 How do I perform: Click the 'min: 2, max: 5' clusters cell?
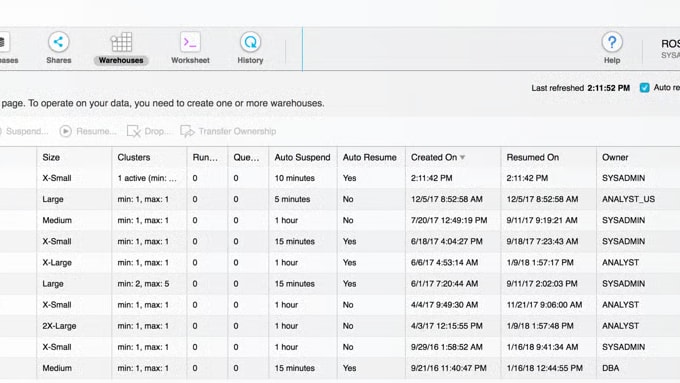[x=143, y=284]
